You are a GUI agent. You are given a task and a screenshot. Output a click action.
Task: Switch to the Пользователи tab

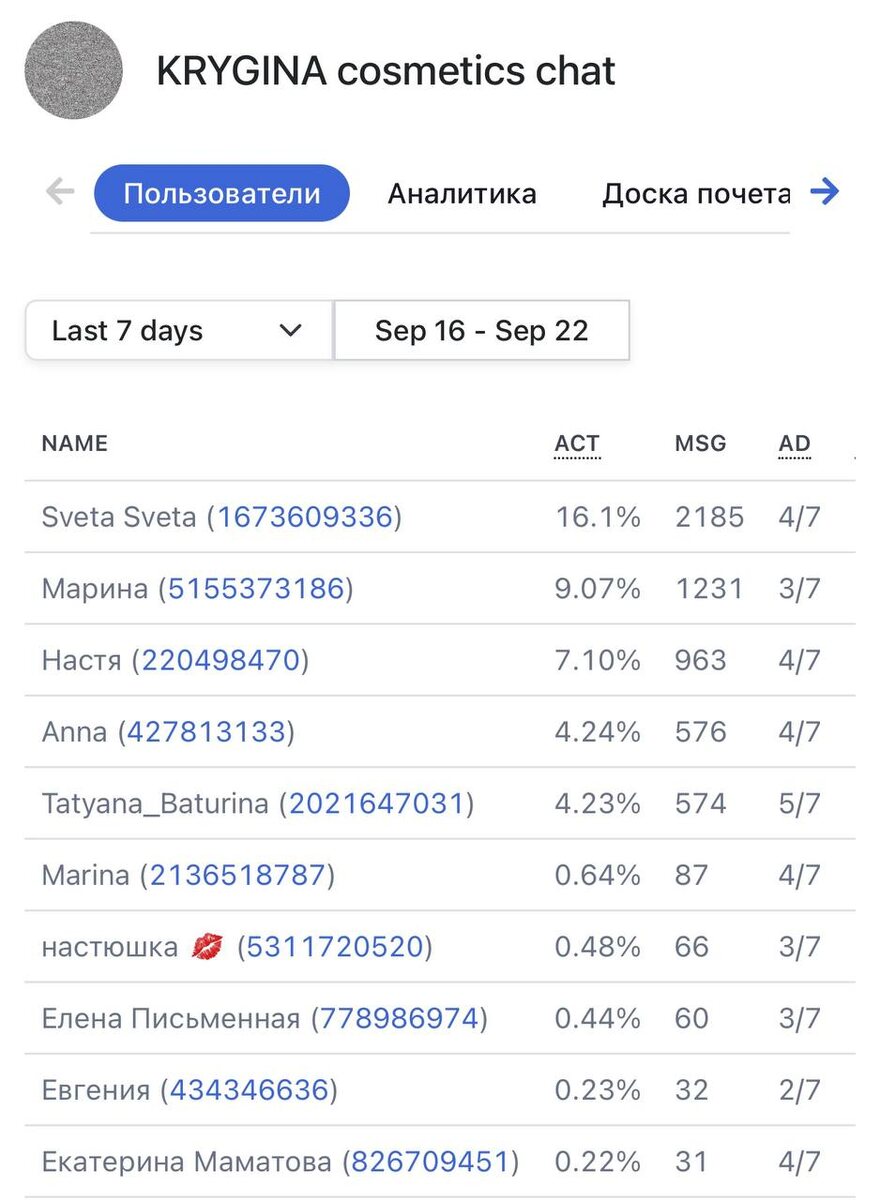tap(222, 193)
